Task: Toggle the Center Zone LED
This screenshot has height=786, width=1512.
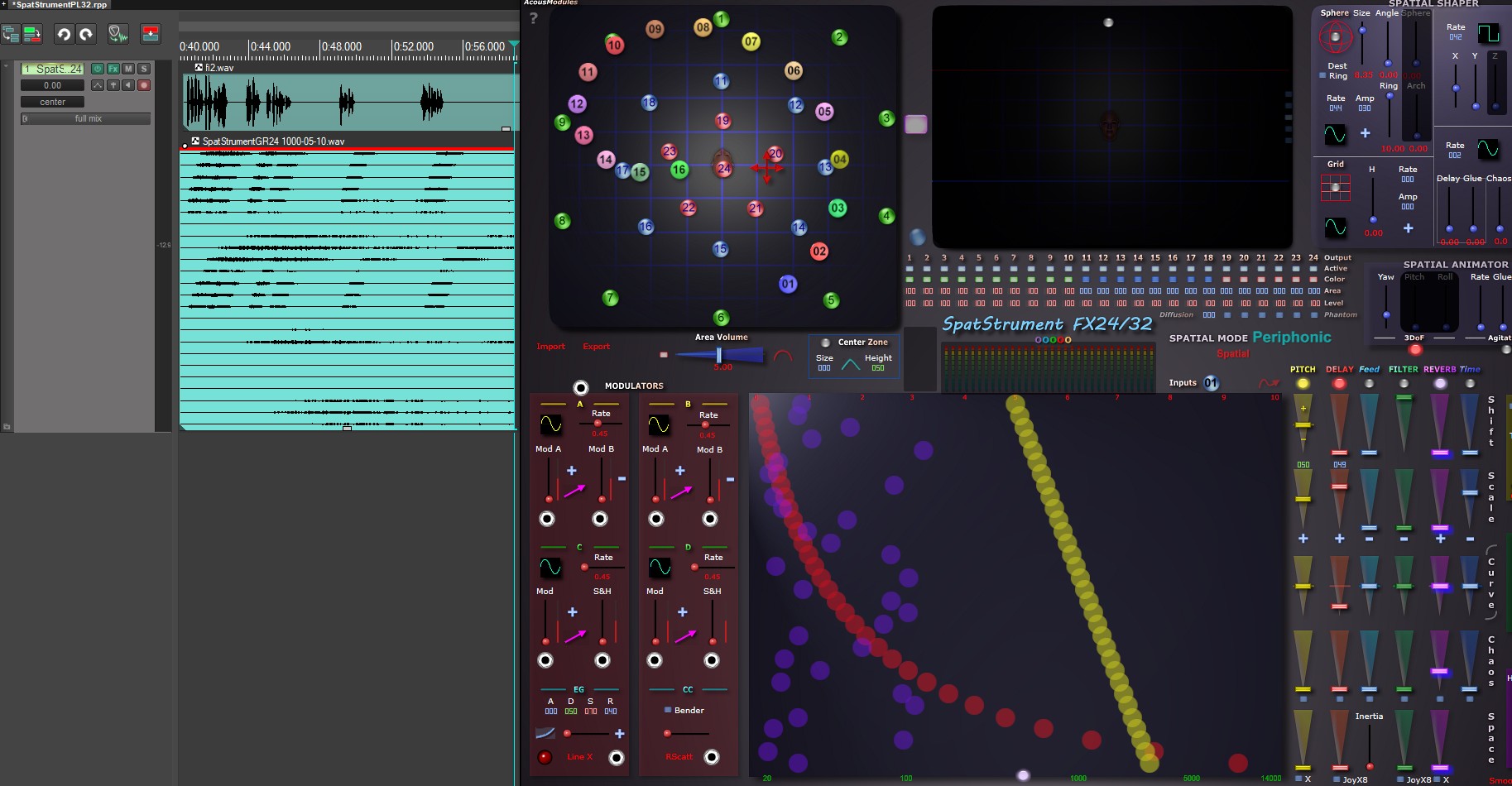Action: (x=825, y=342)
